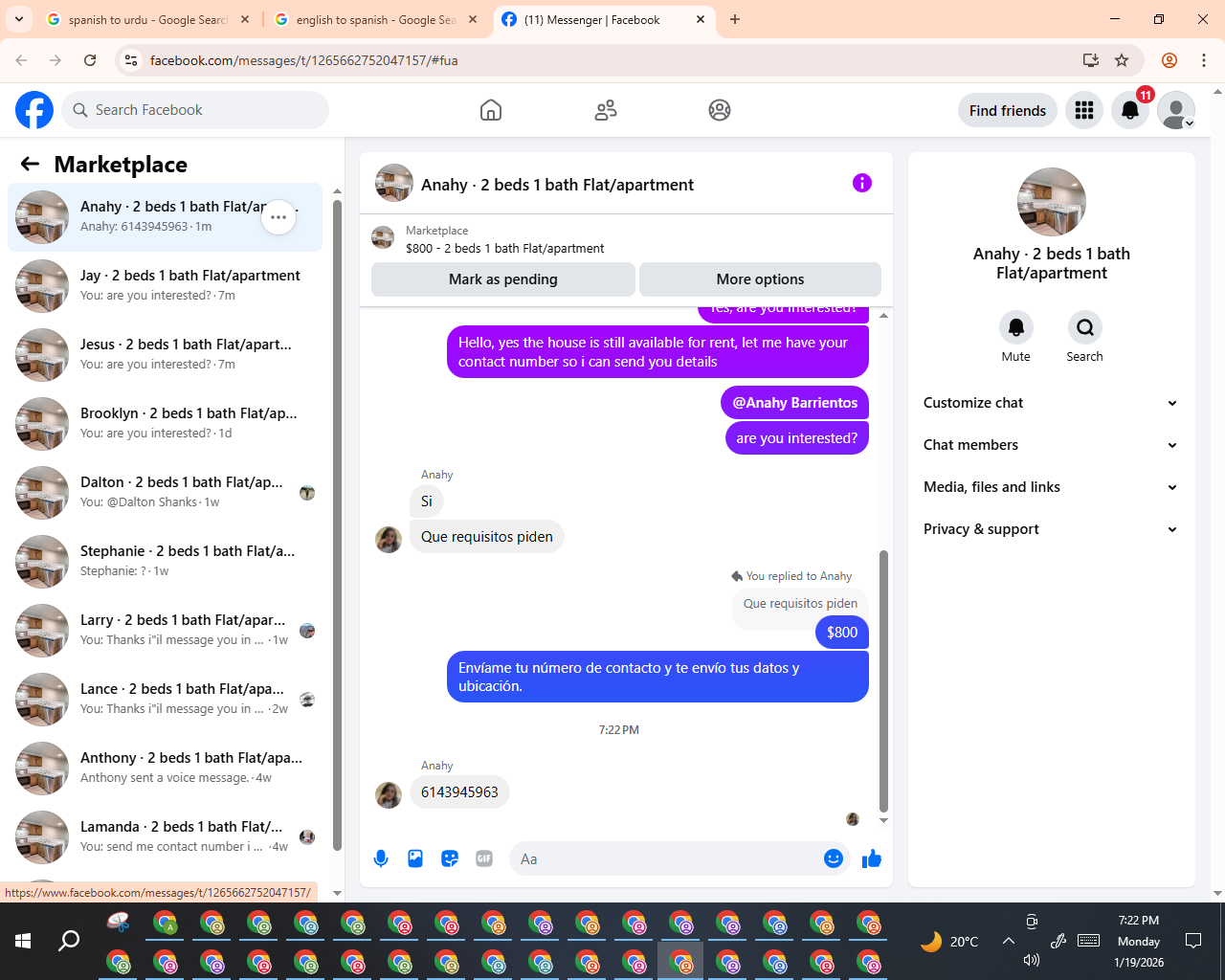Open the Chrome profile icon
Image resolution: width=1225 pixels, height=980 pixels.
(1169, 60)
